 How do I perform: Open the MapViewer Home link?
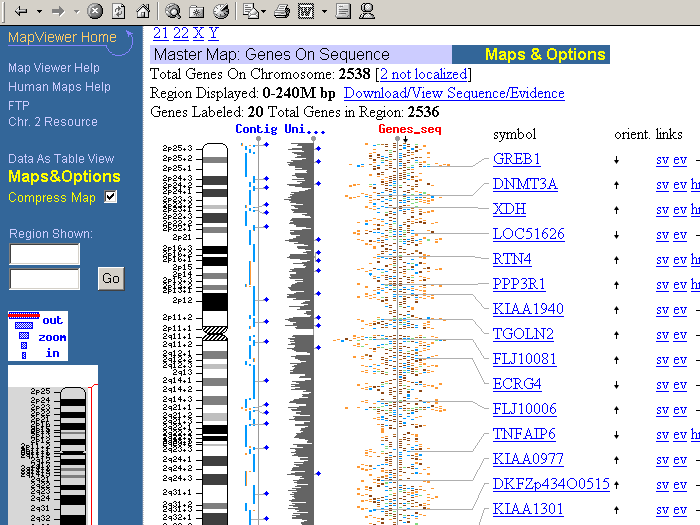coord(62,37)
